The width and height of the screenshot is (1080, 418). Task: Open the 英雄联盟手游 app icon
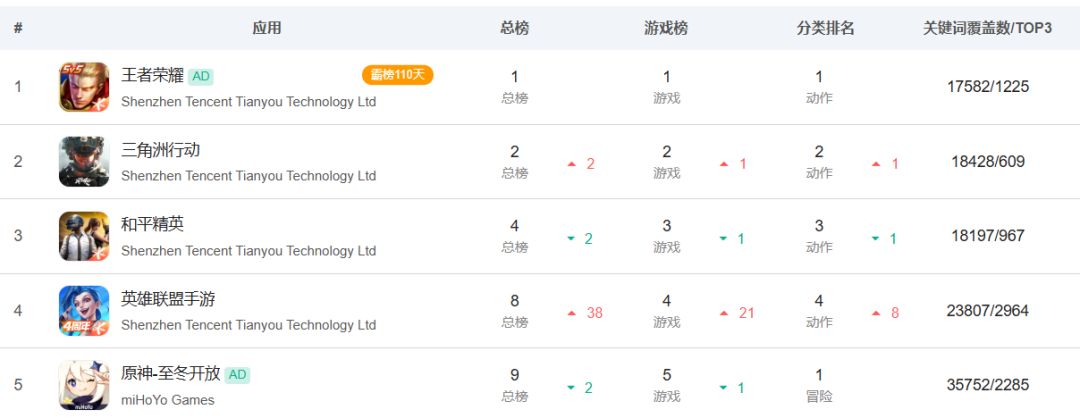tap(84, 311)
